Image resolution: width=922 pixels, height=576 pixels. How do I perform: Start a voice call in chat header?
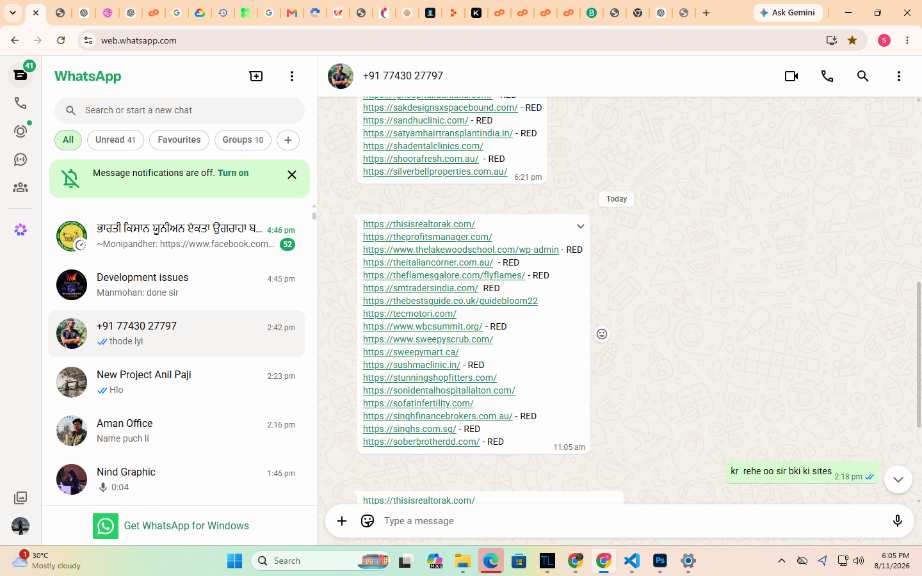[827, 76]
